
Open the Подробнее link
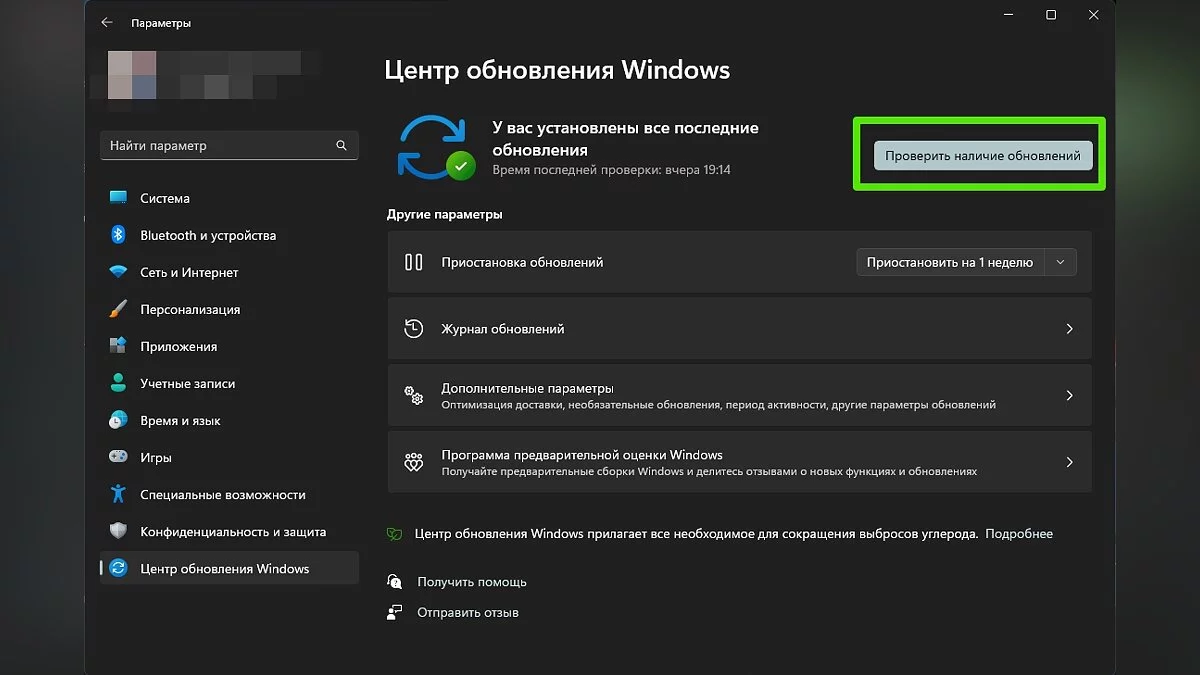1019,534
